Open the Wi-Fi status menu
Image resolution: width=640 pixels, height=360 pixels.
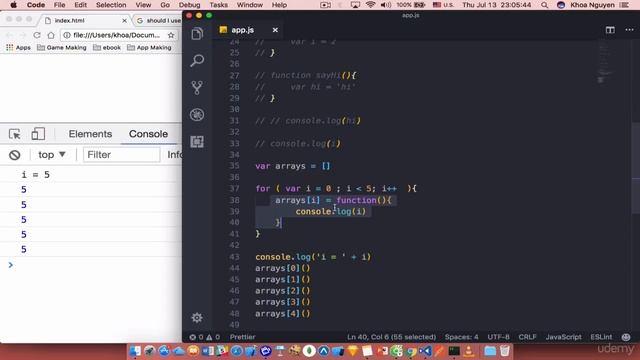(371, 5)
